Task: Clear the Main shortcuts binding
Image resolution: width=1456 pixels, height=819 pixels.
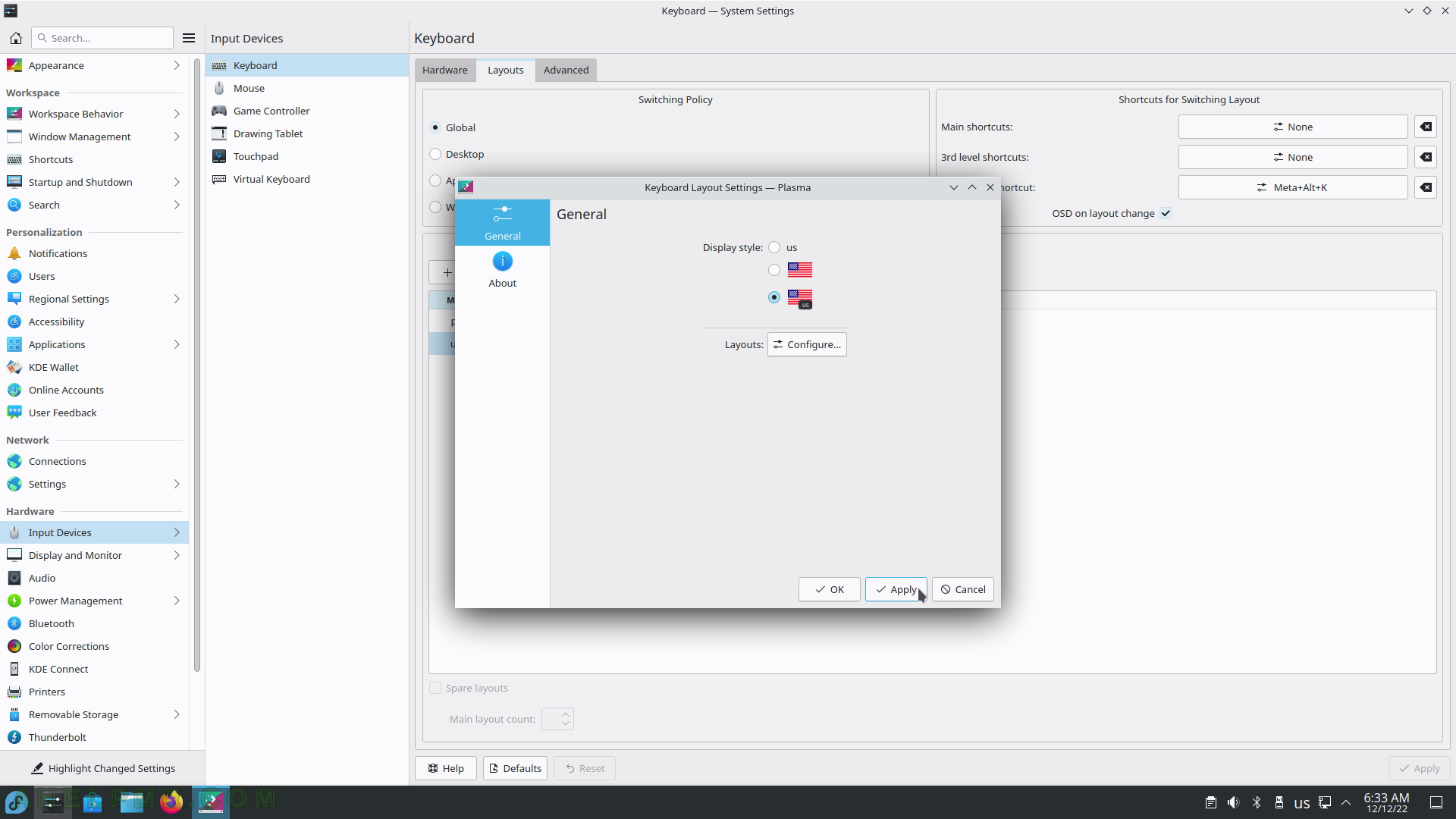Action: (x=1426, y=127)
